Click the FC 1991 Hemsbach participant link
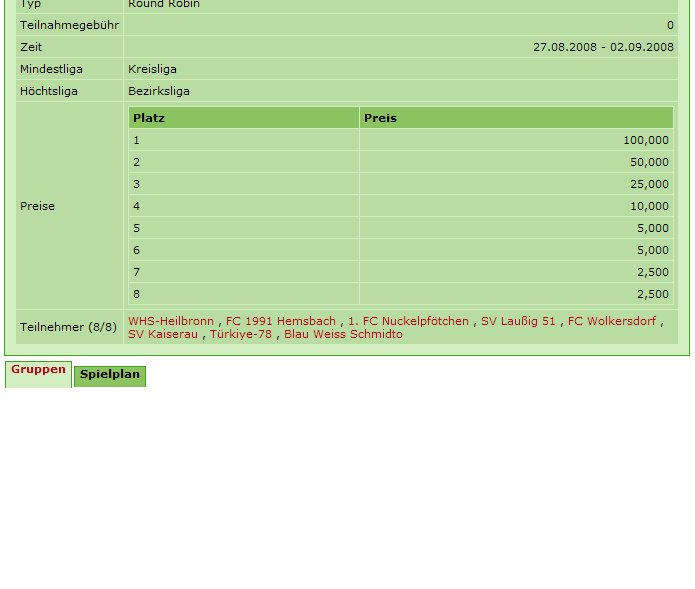 (x=281, y=321)
